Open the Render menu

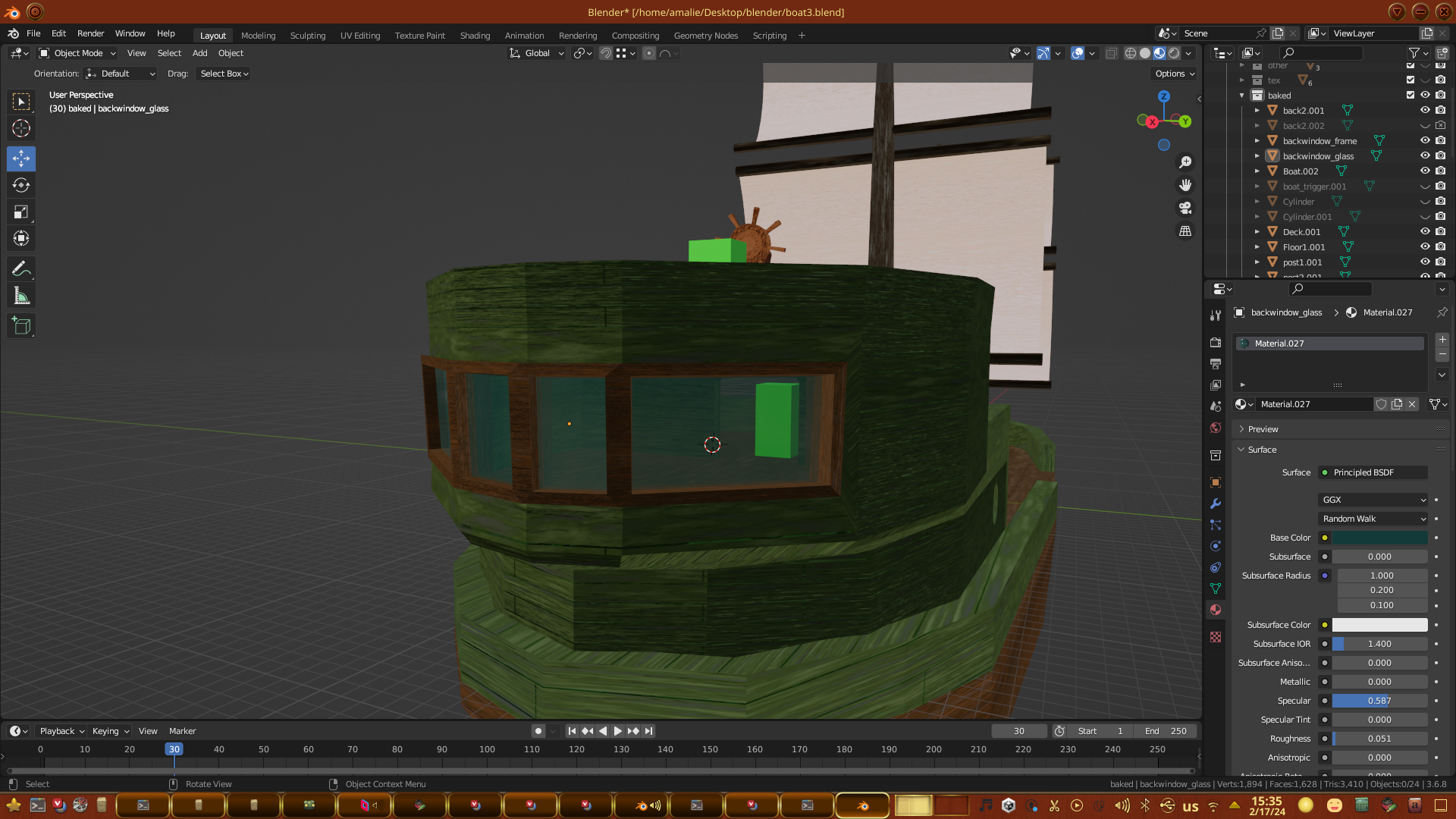tap(90, 33)
